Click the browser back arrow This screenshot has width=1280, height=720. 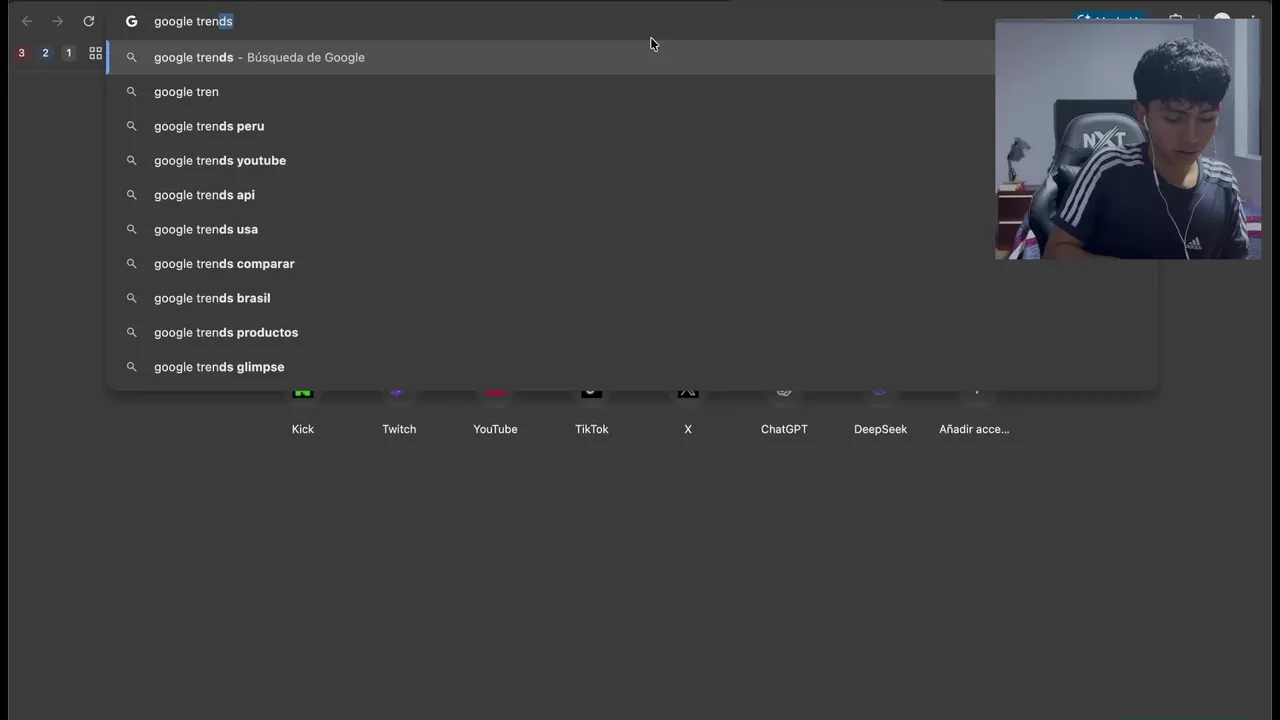click(x=27, y=21)
